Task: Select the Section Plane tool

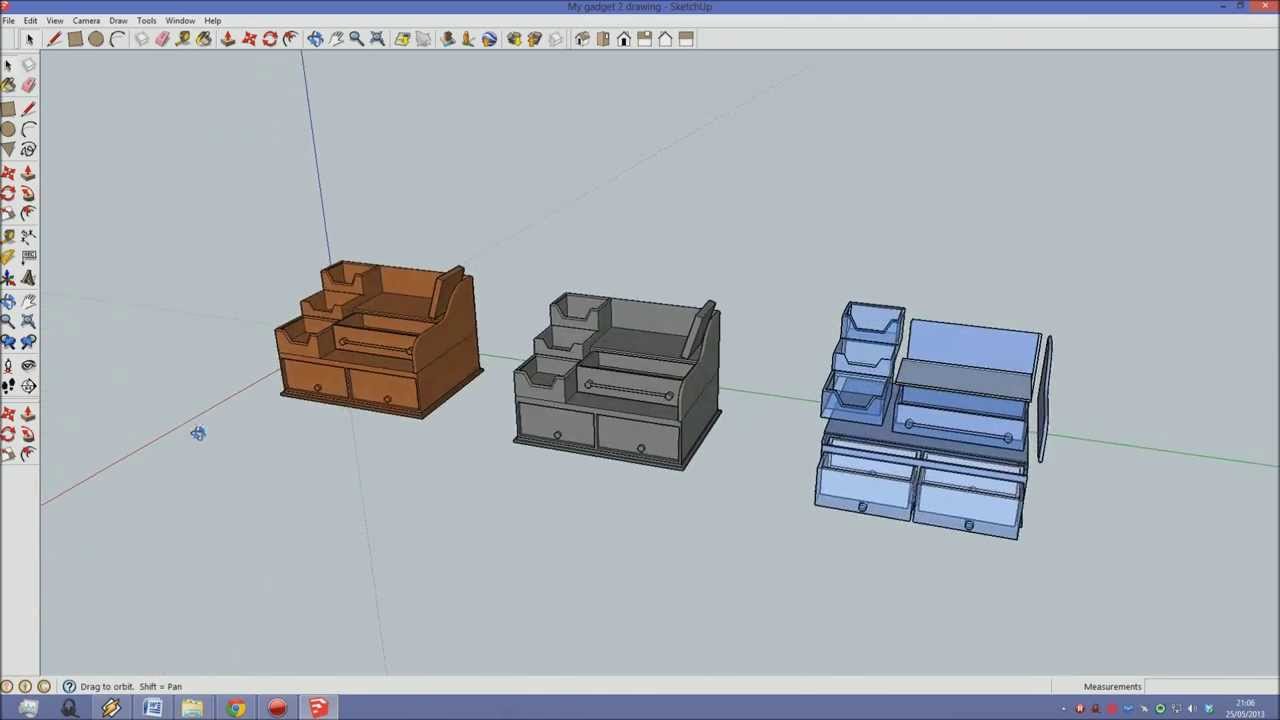Action: pyautogui.click(x=29, y=386)
